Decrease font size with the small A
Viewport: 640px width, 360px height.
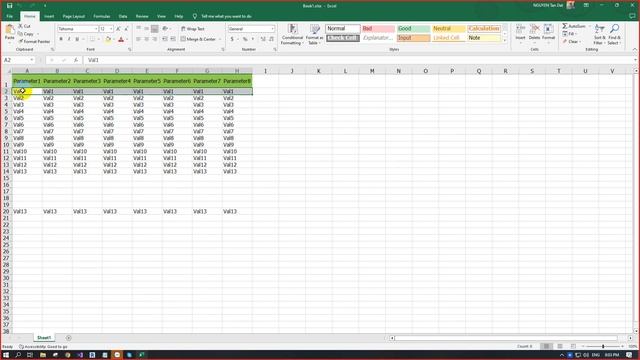click(126, 29)
